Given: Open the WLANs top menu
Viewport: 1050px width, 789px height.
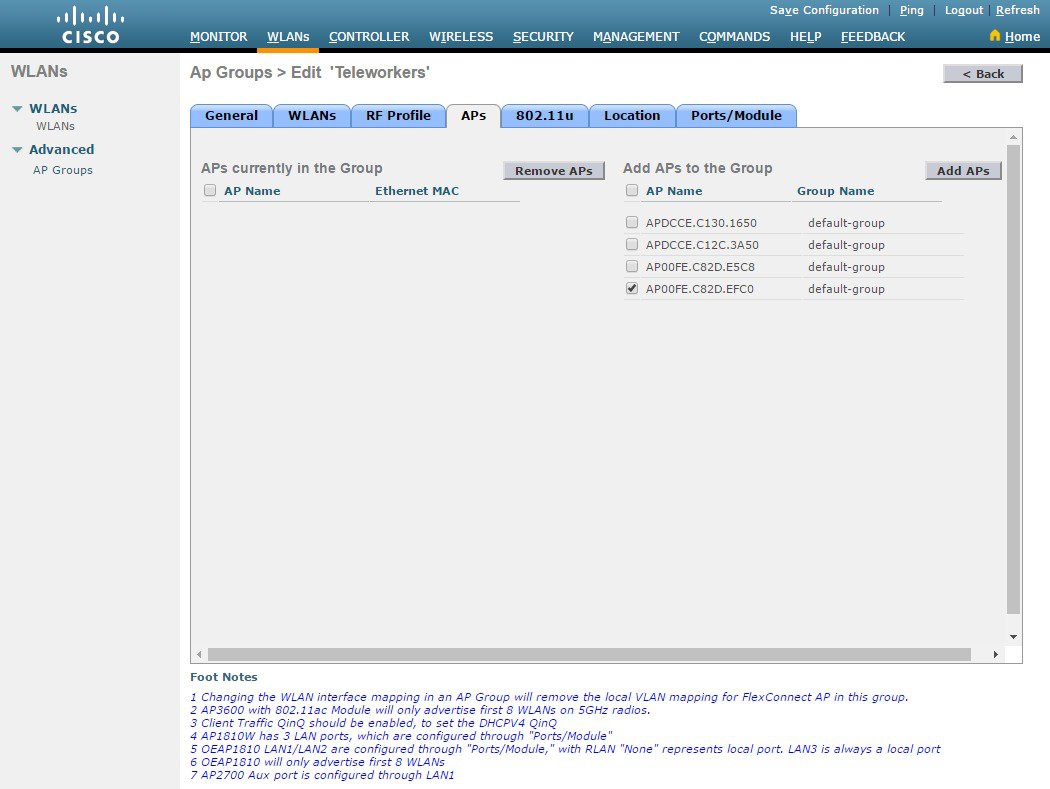Looking at the screenshot, I should pos(288,37).
